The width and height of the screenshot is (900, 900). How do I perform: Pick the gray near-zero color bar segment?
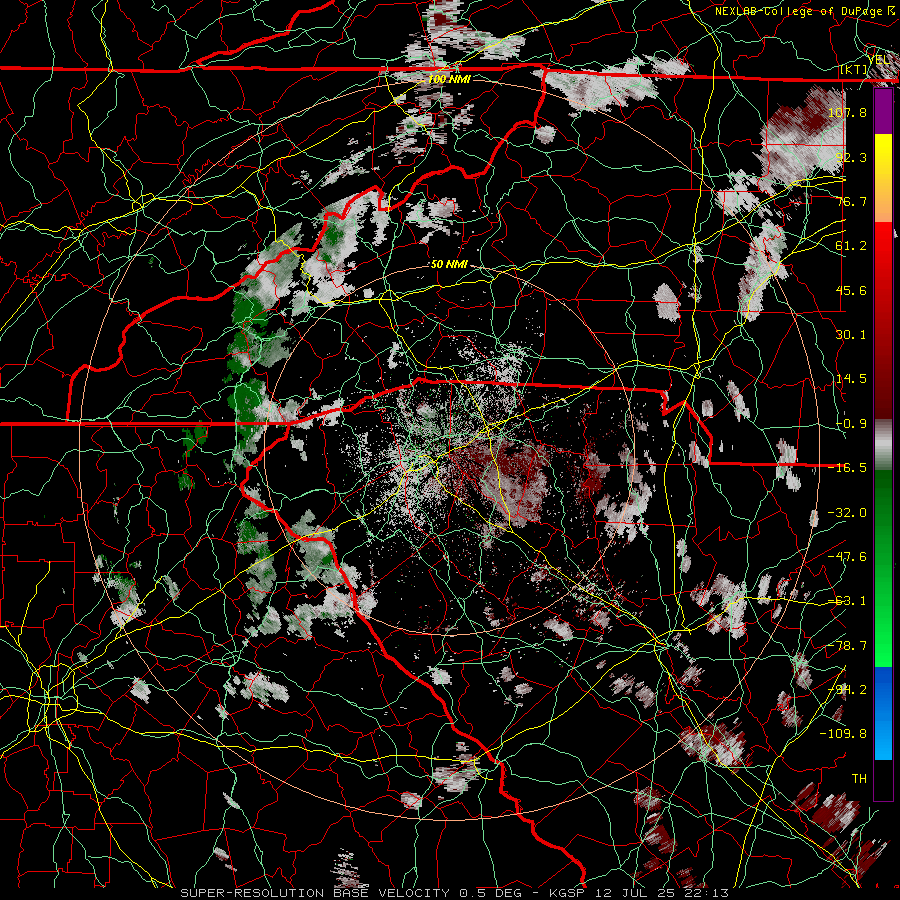coord(883,445)
